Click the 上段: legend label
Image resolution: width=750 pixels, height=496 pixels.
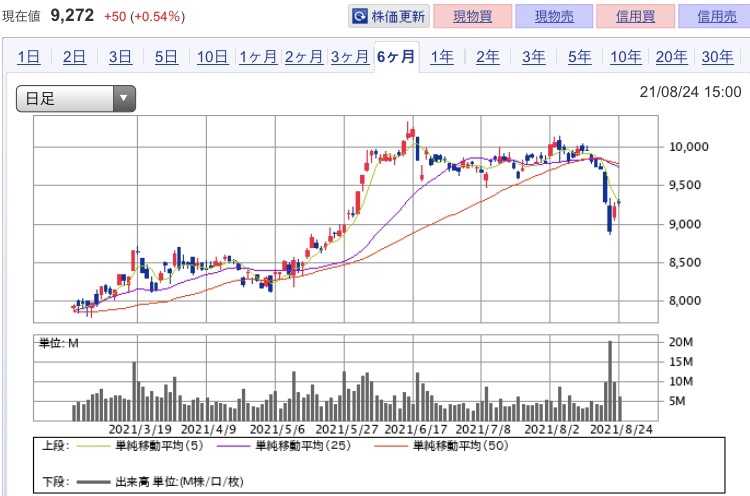click(56, 446)
